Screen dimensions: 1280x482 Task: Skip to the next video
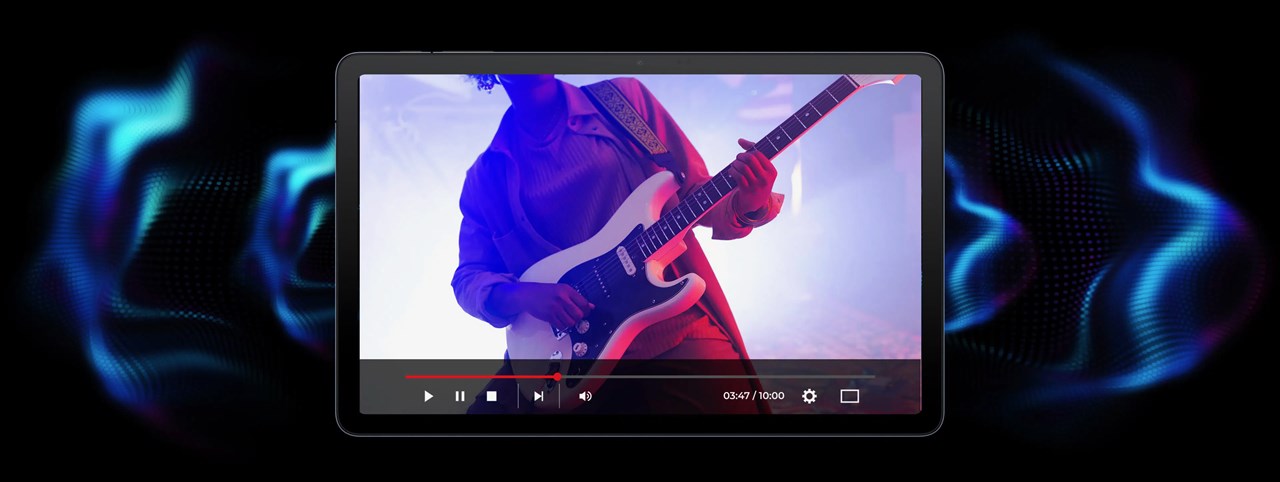tap(538, 396)
